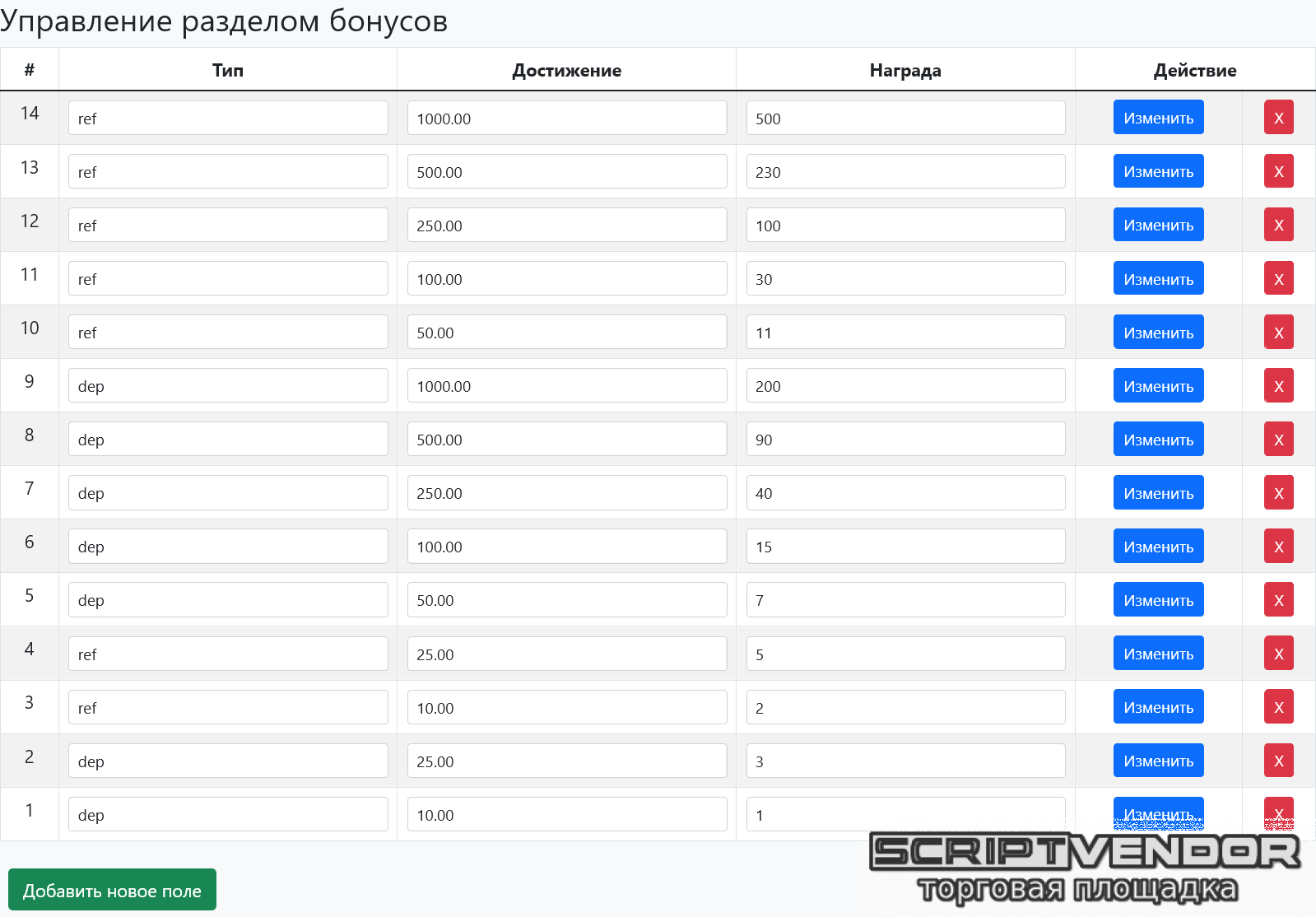
Task: Edit the Тип field in row 1
Action: tap(228, 814)
